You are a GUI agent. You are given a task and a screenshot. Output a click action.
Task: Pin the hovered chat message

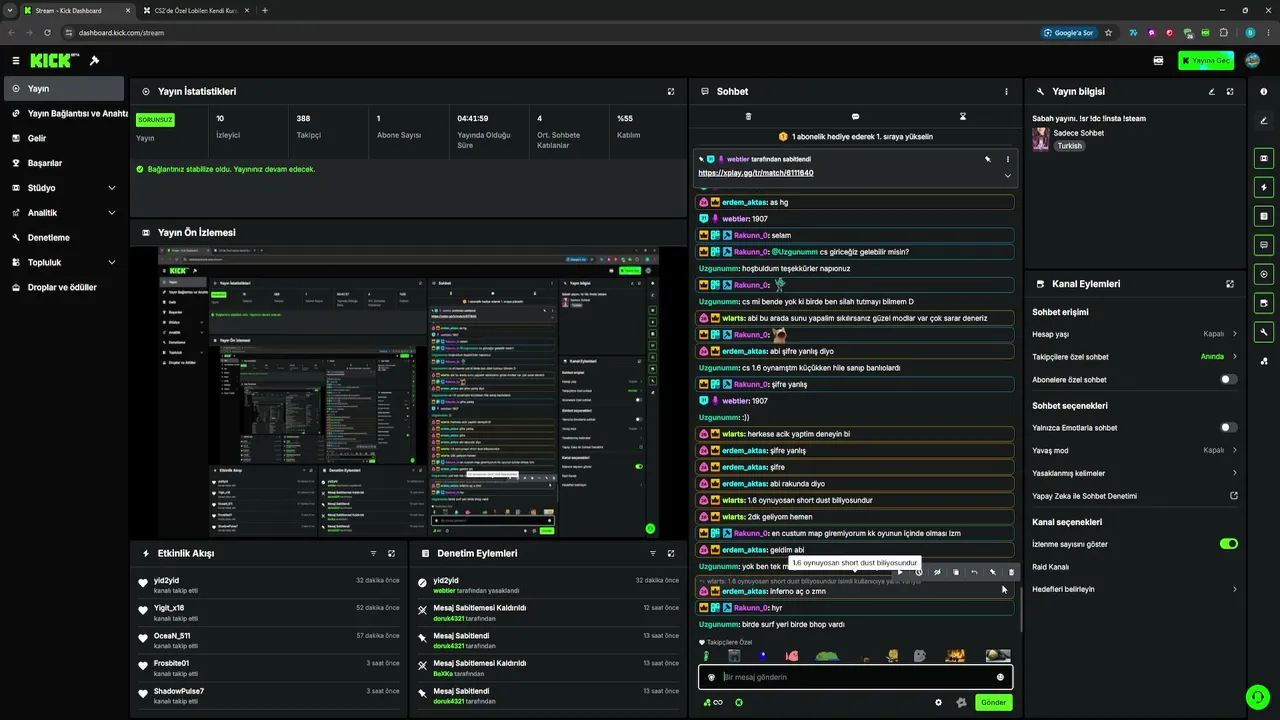coord(992,572)
